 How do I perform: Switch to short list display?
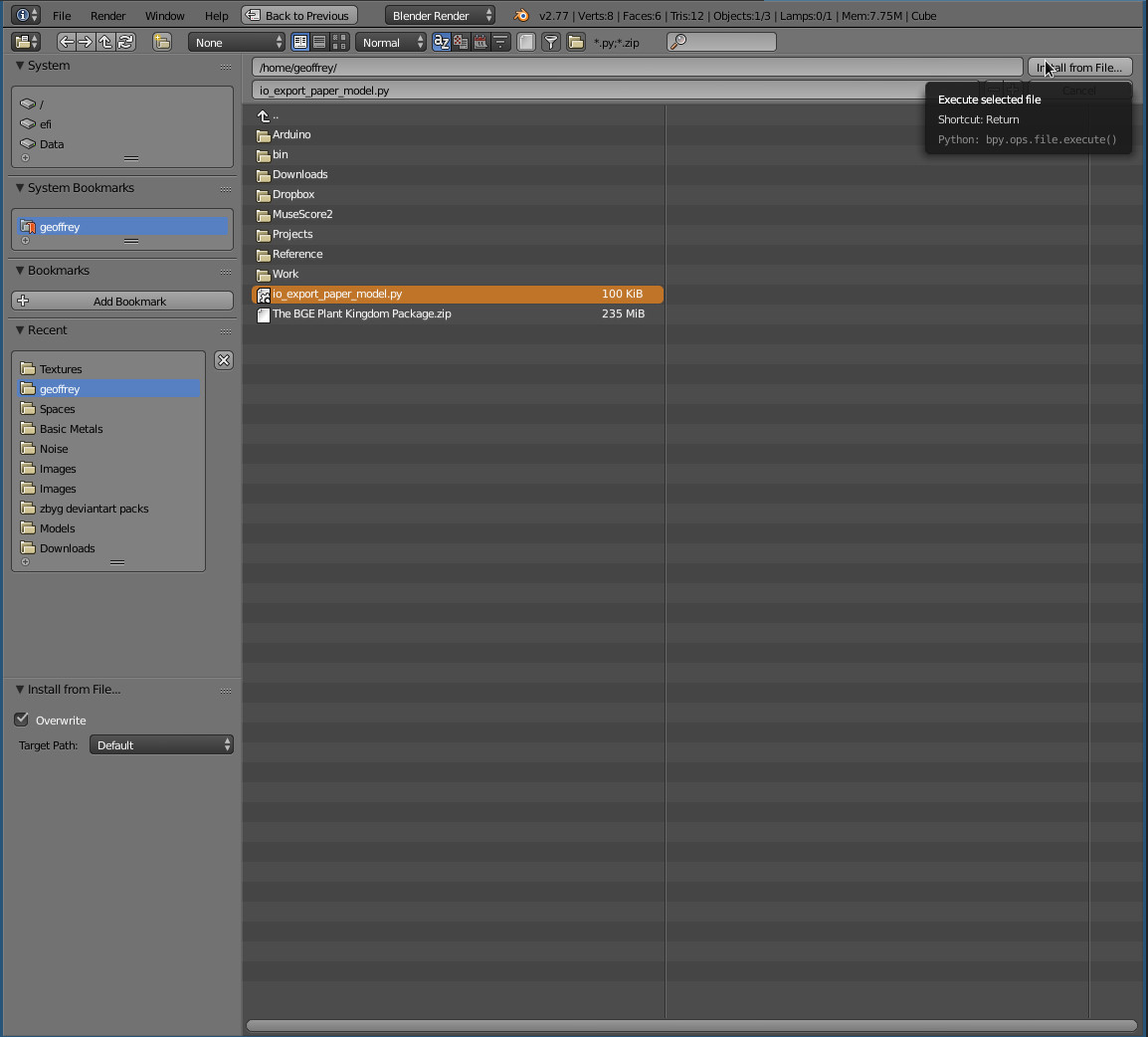[300, 42]
